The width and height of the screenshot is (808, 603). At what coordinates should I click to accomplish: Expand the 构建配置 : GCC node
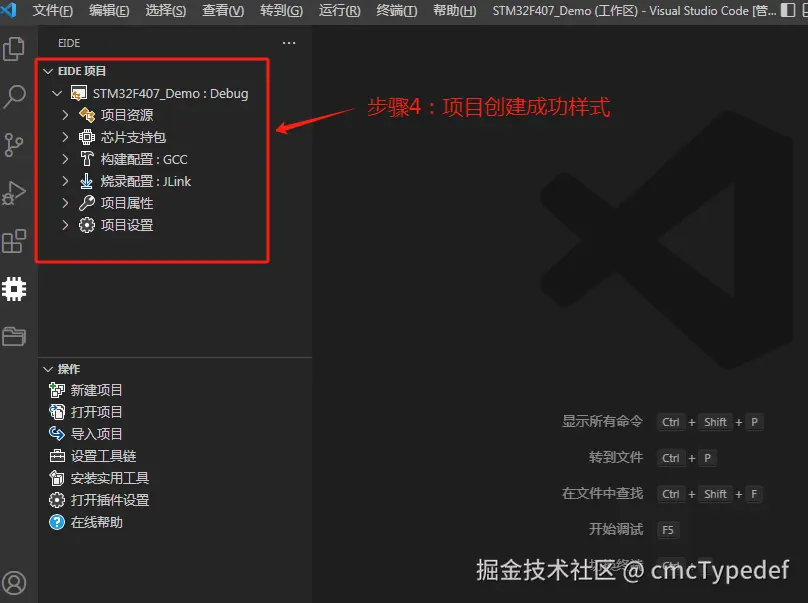65,159
